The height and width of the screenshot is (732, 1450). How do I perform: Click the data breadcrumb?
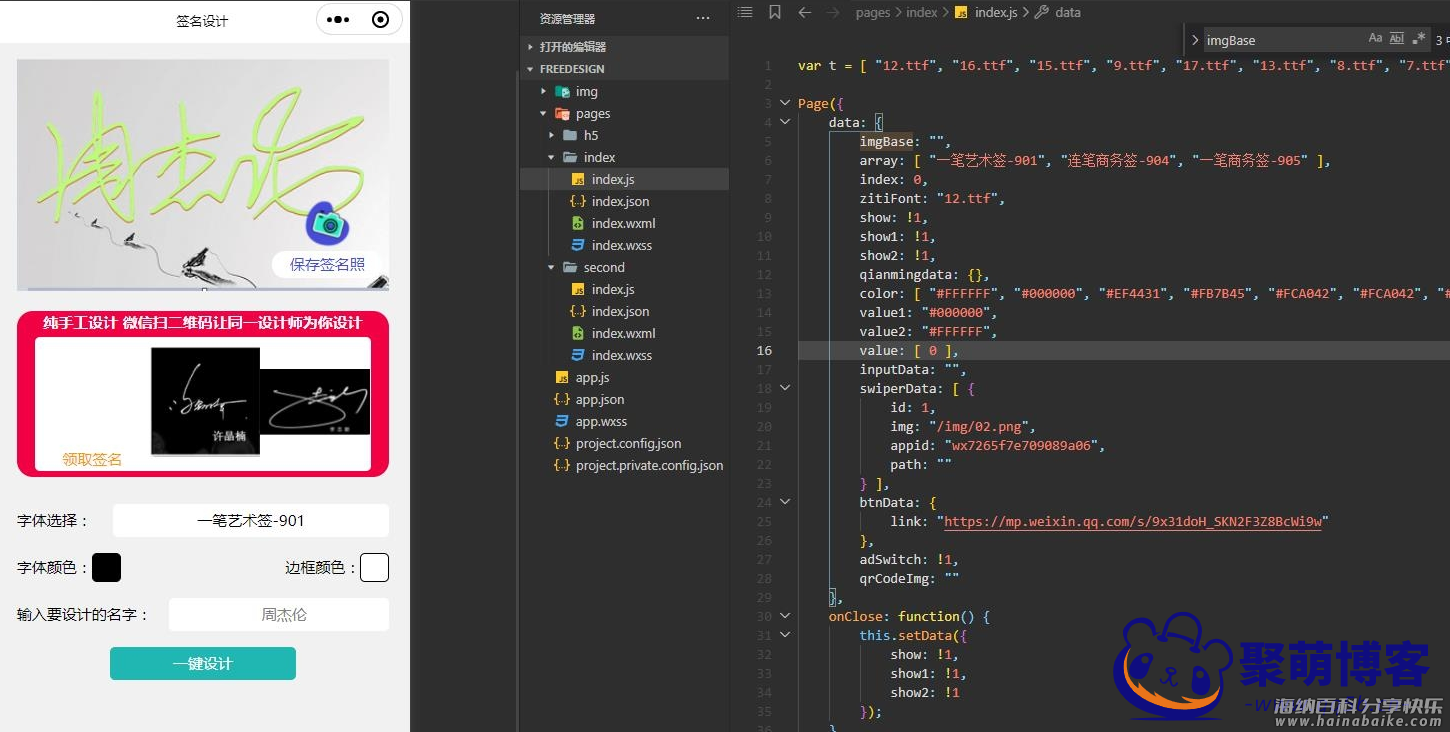(x=1068, y=12)
